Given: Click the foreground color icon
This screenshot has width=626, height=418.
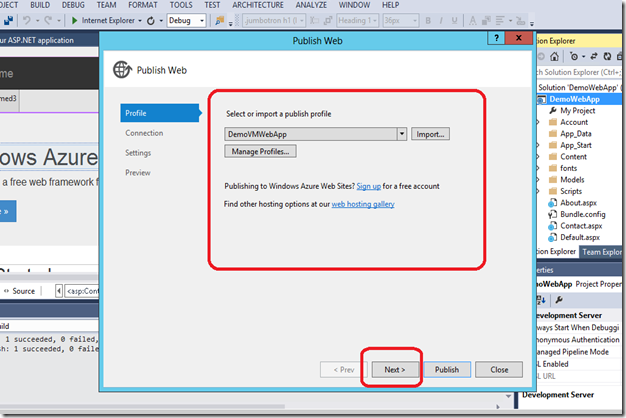Looking at the screenshot, I should 473,21.
